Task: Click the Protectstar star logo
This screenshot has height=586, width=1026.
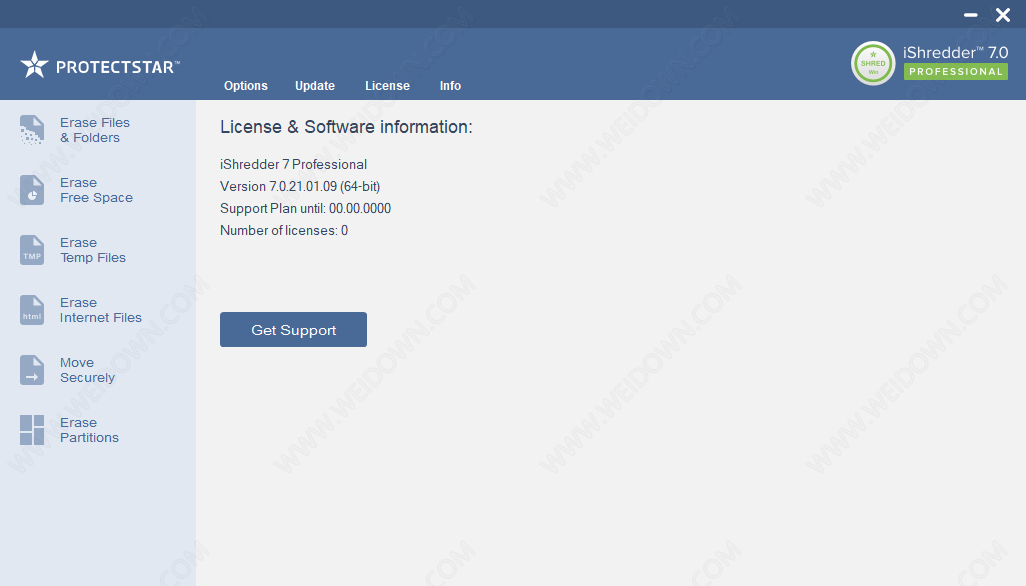Action: [34, 66]
